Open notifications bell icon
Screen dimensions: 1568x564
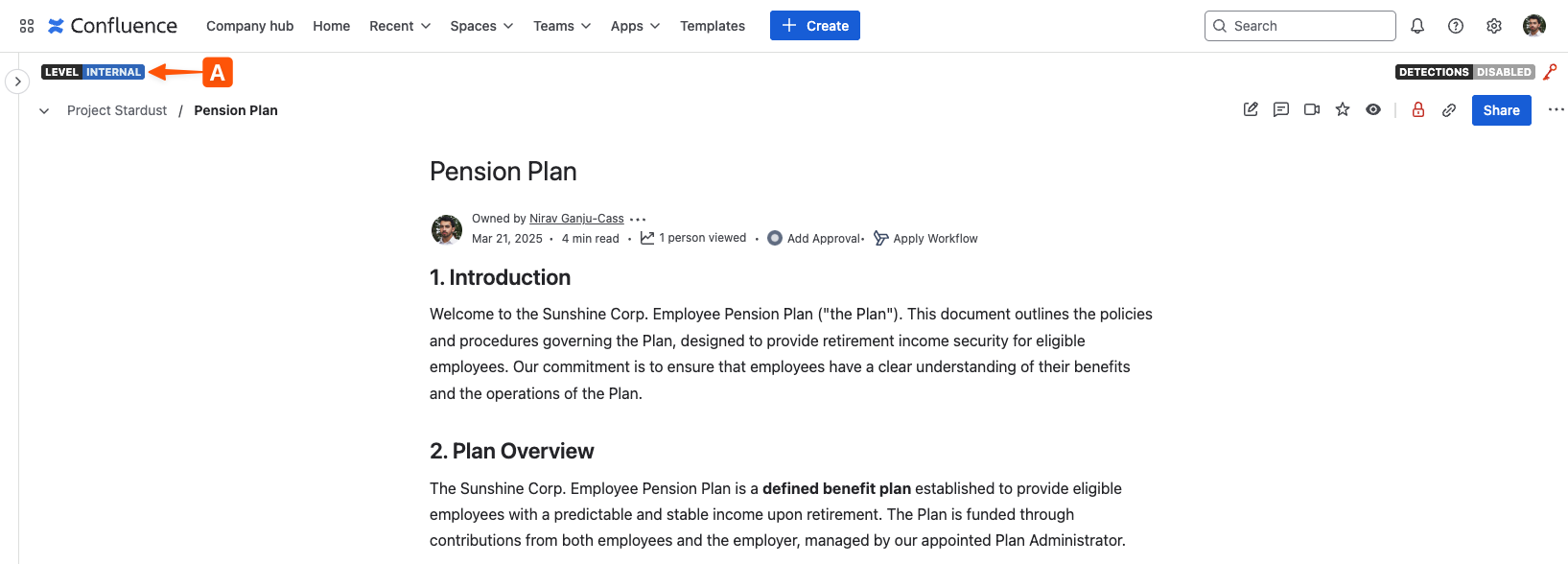coord(1417,26)
